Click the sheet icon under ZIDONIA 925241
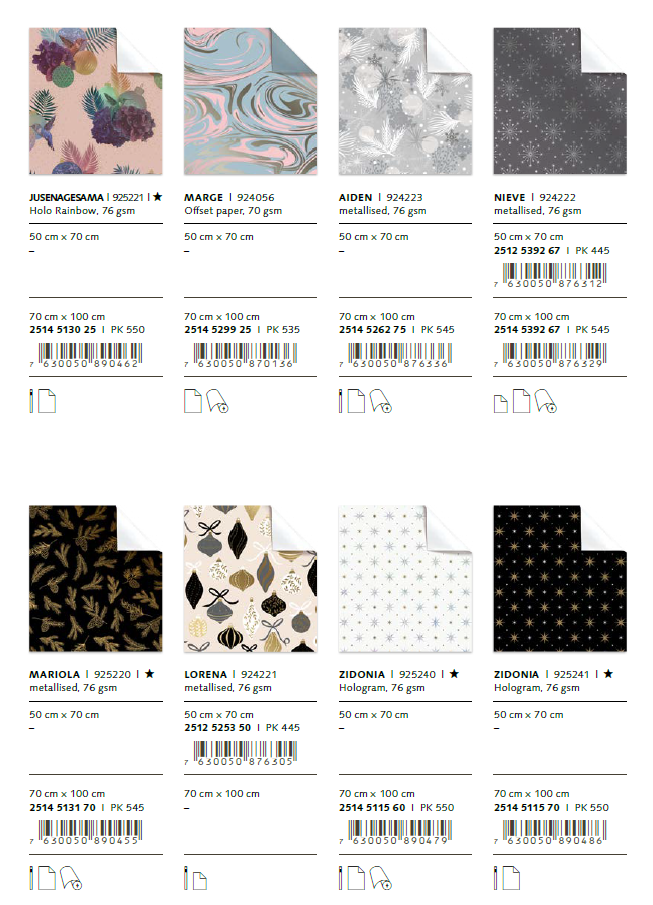This screenshot has height=905, width=653. (511, 877)
